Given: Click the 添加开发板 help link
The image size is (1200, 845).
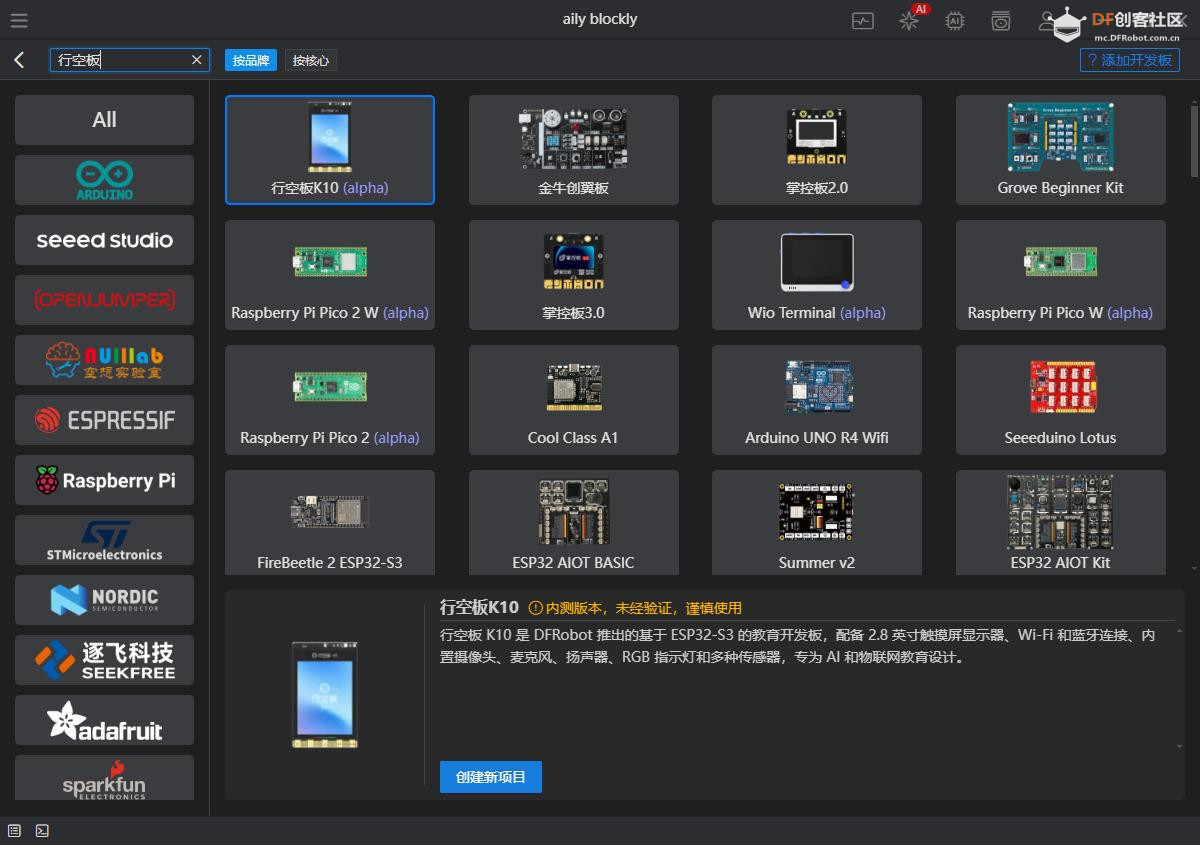Looking at the screenshot, I should (x=1130, y=60).
